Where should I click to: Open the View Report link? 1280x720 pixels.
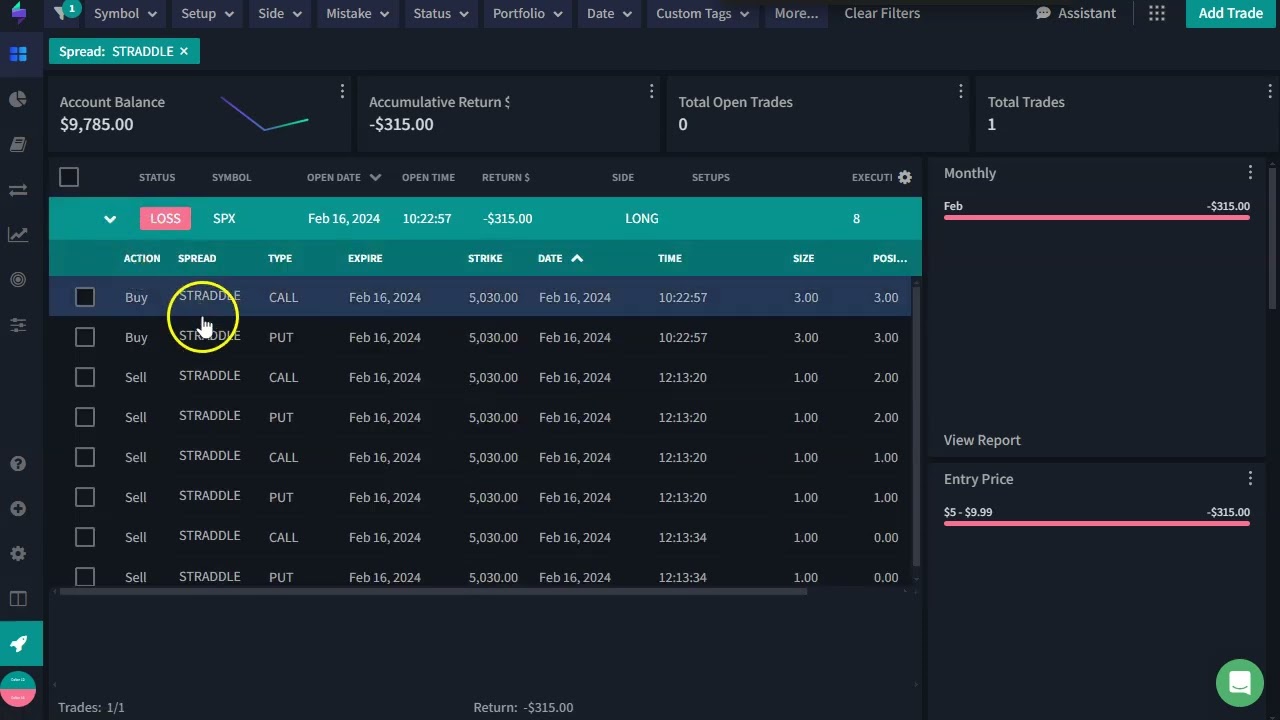coord(982,440)
